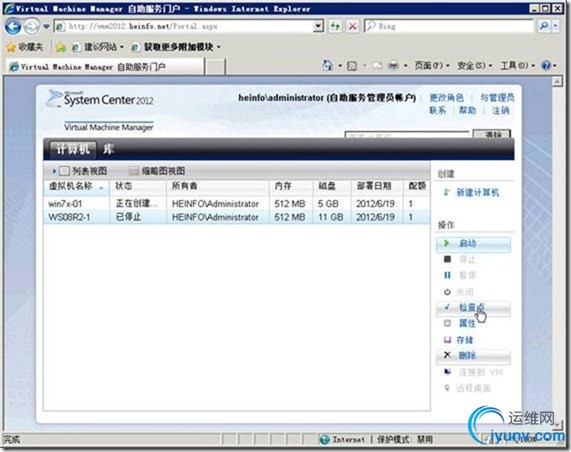Go back with the browser Back arrow

pyautogui.click(x=13, y=26)
